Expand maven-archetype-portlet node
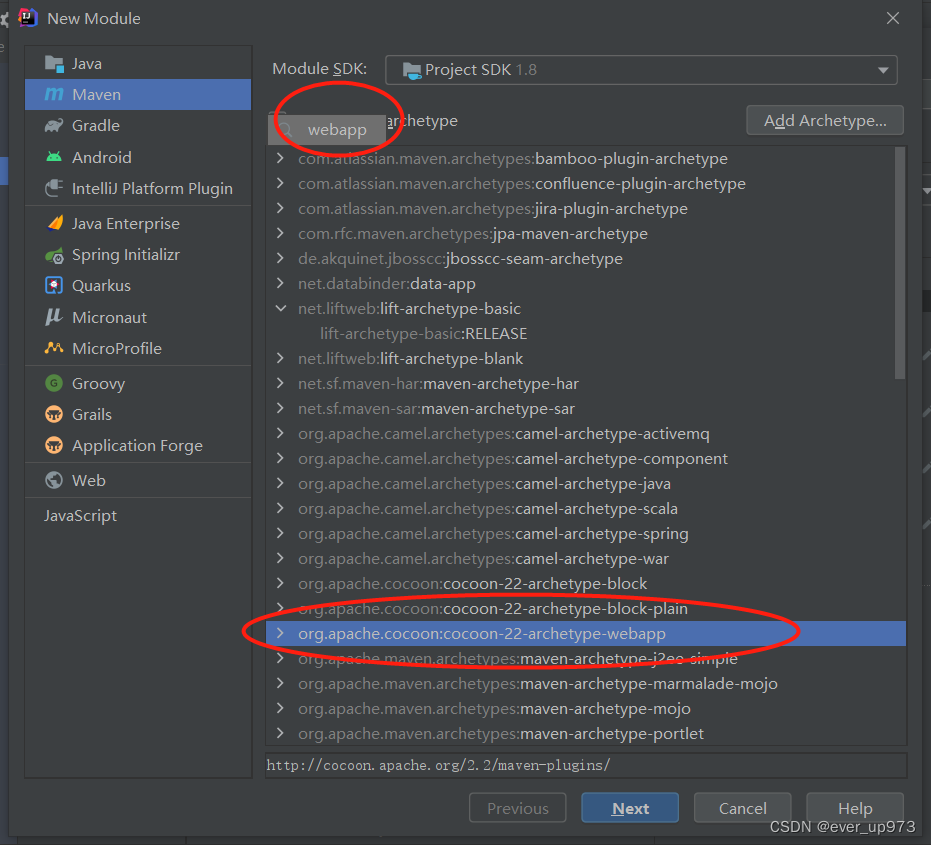The image size is (931, 845). 280,733
